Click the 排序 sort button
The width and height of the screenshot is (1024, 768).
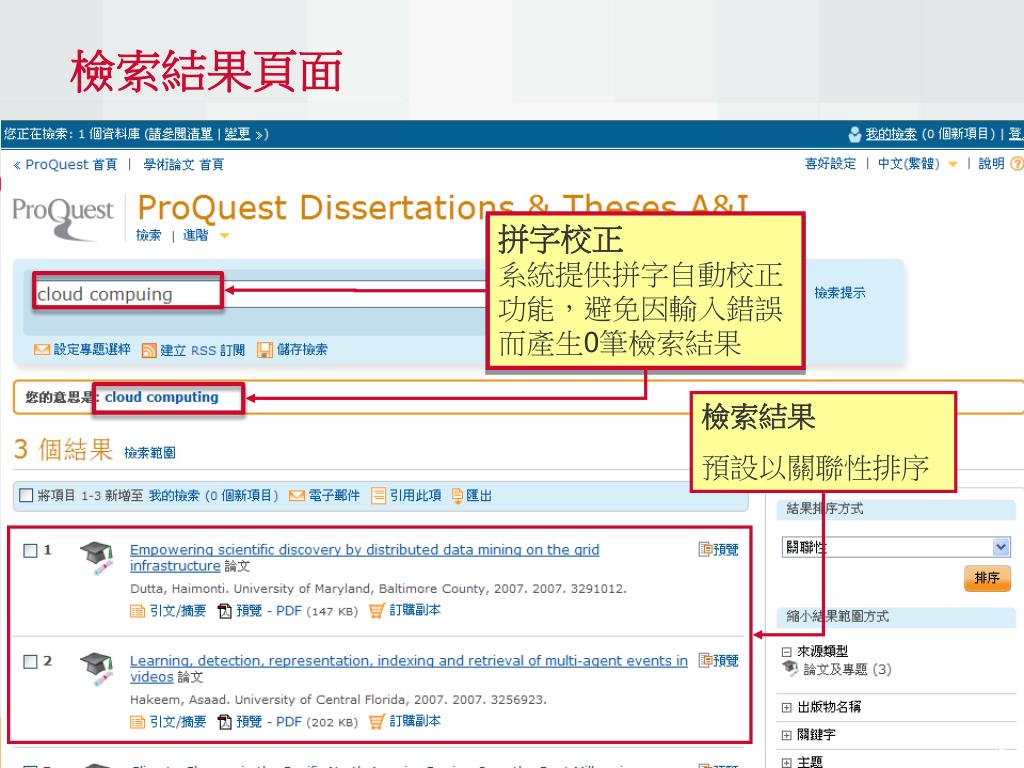987,578
